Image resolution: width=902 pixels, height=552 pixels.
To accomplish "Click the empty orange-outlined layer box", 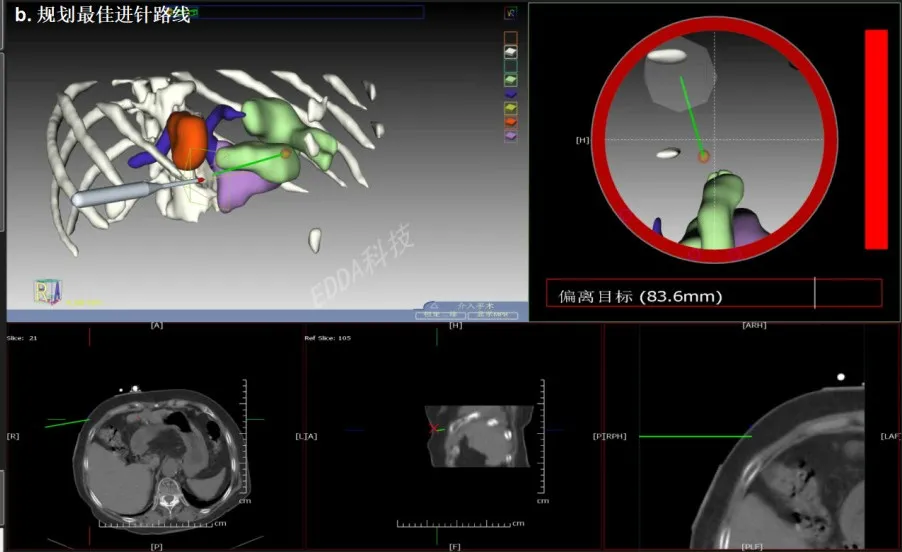I will (x=511, y=36).
